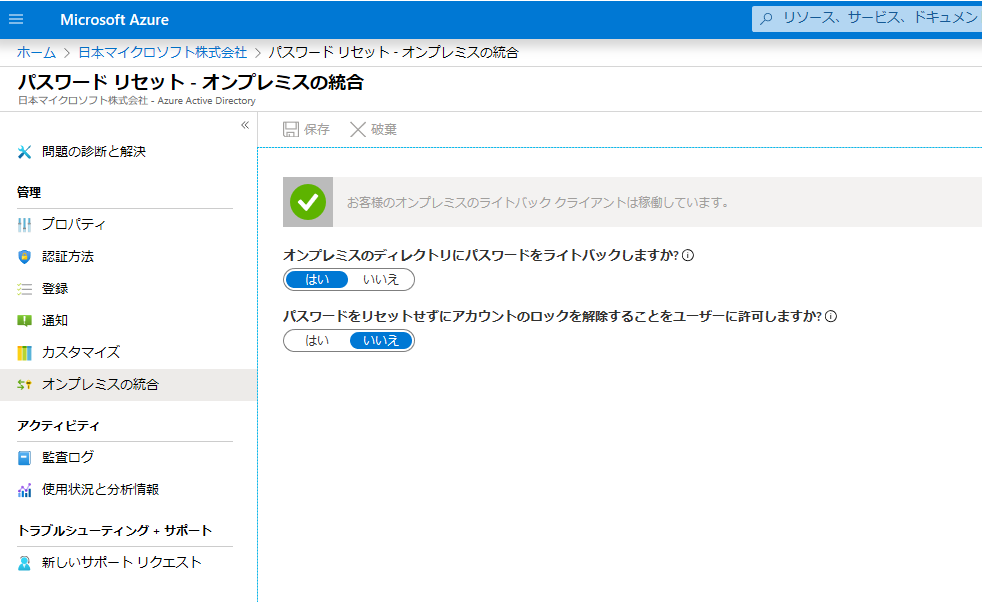The image size is (982, 602).
Task: Click the アカウントのロックを解除 question text
Action: point(552,316)
